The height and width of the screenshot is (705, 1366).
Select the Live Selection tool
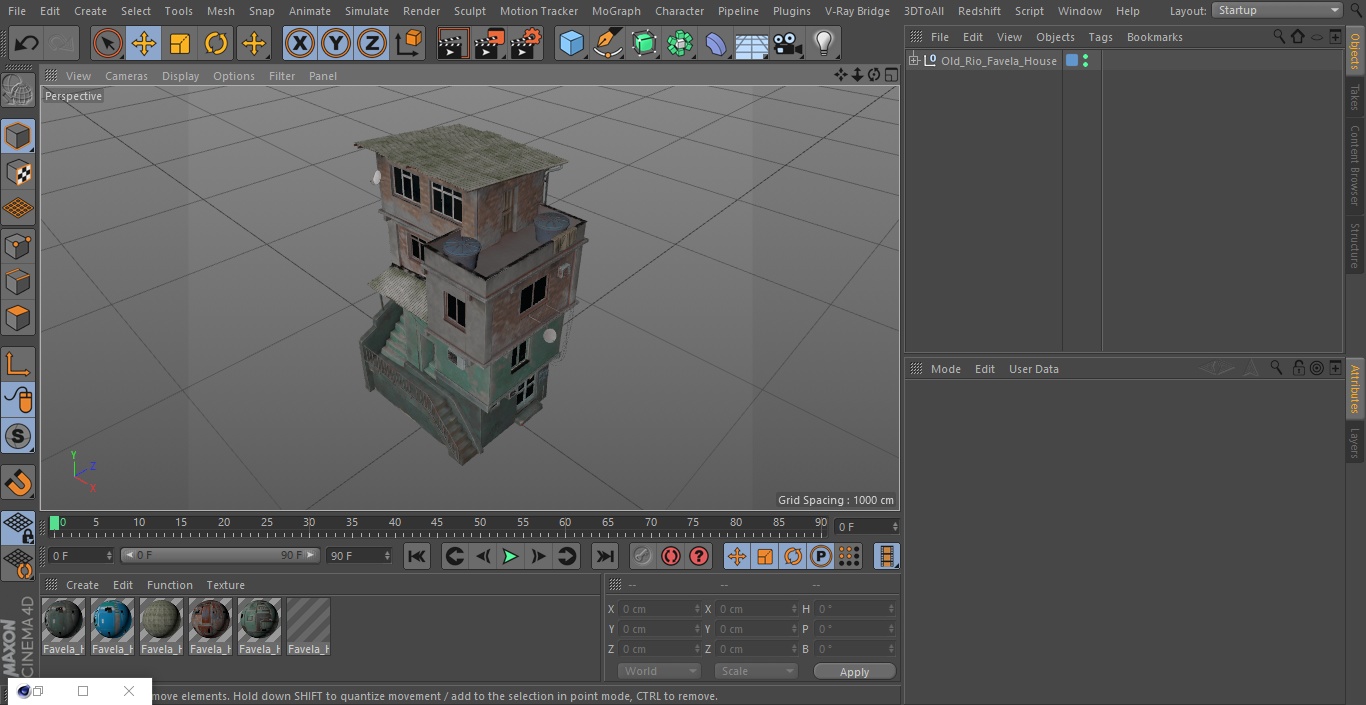point(108,43)
